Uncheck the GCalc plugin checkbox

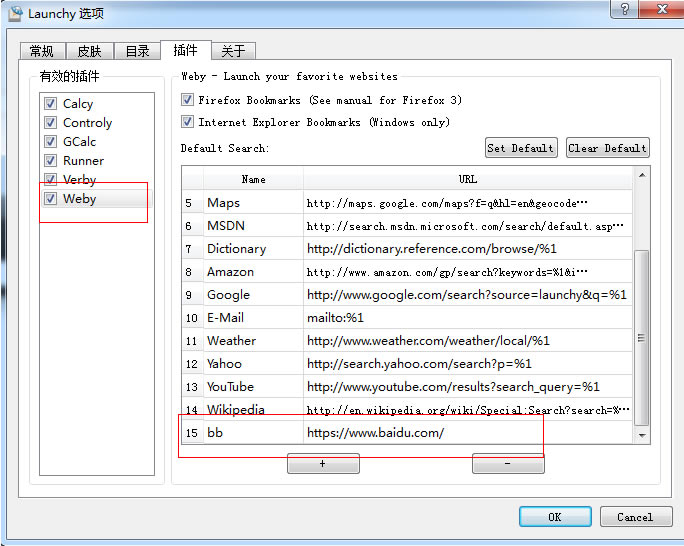pyautogui.click(x=51, y=142)
